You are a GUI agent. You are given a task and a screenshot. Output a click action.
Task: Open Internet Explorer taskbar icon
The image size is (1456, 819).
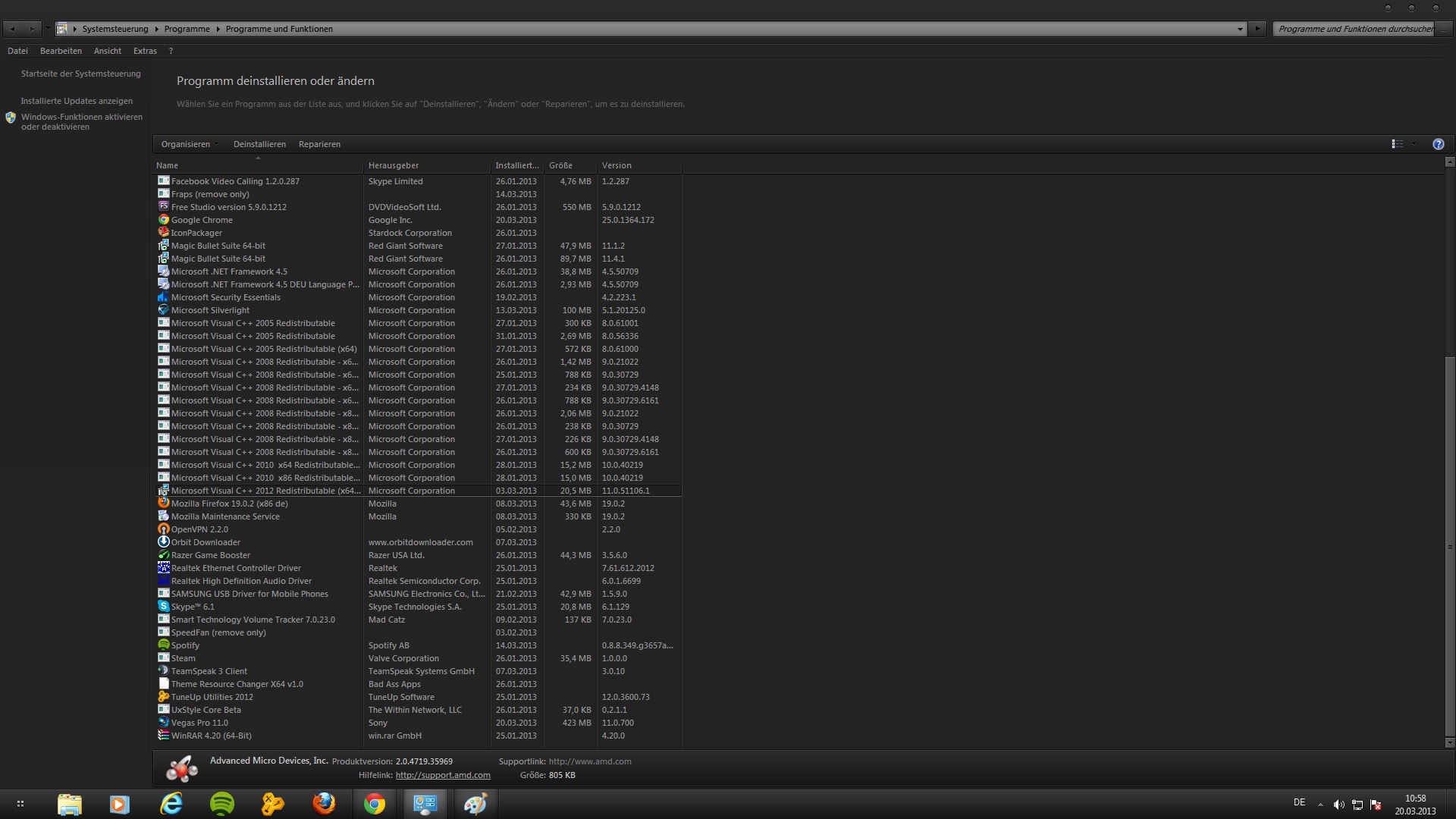tap(171, 804)
